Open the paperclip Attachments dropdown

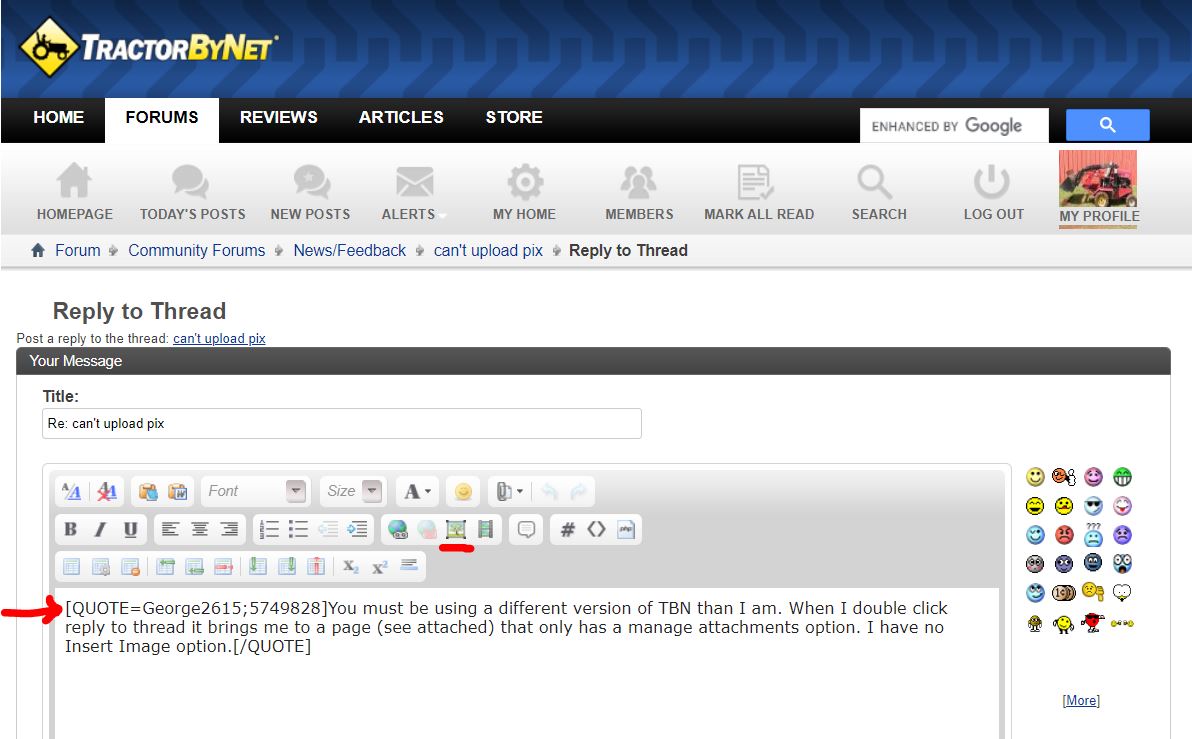pos(509,491)
